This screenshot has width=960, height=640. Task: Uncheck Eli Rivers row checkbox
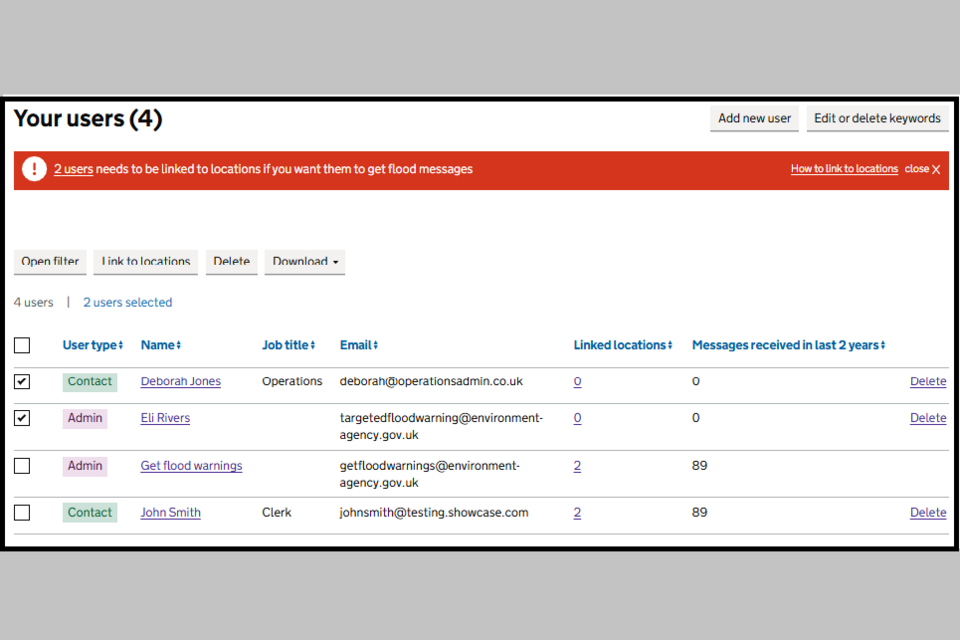click(x=22, y=418)
